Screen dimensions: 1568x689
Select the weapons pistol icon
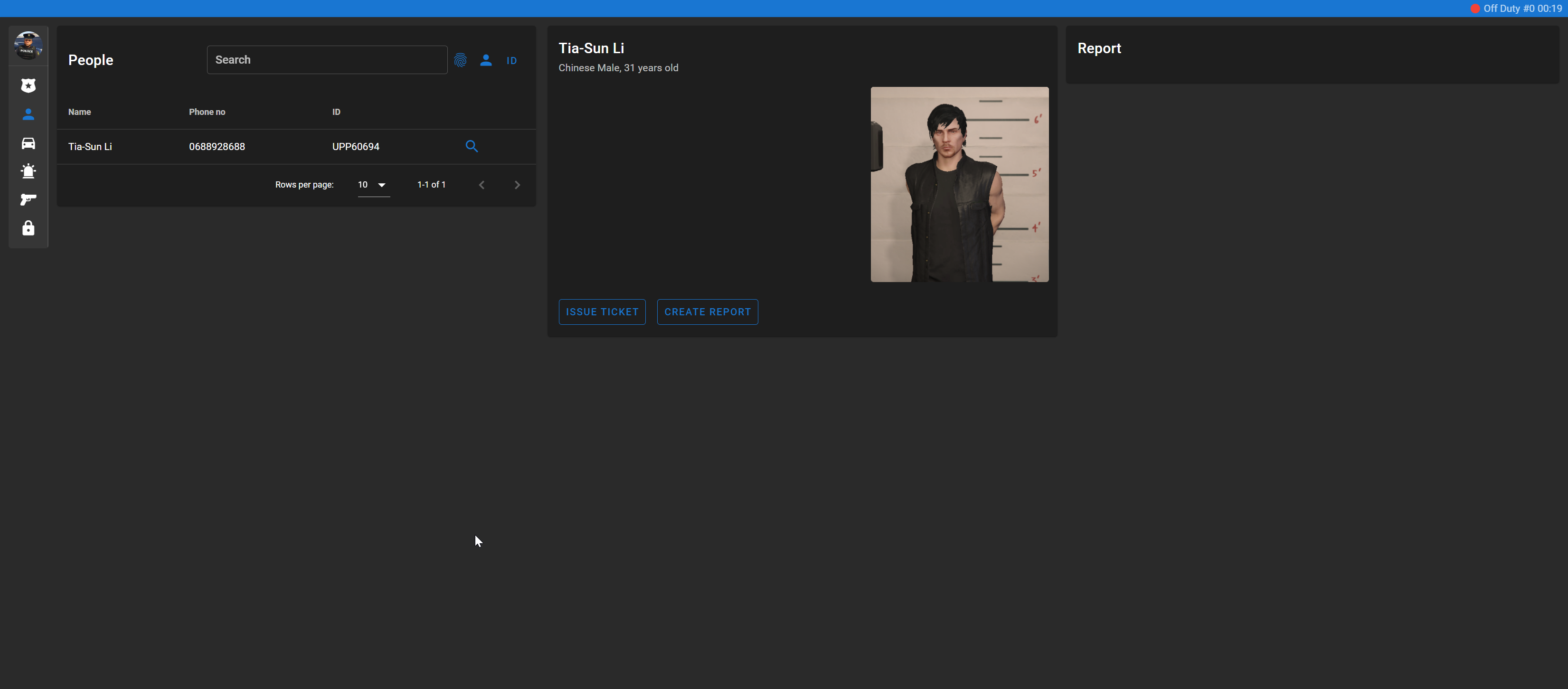coord(28,199)
